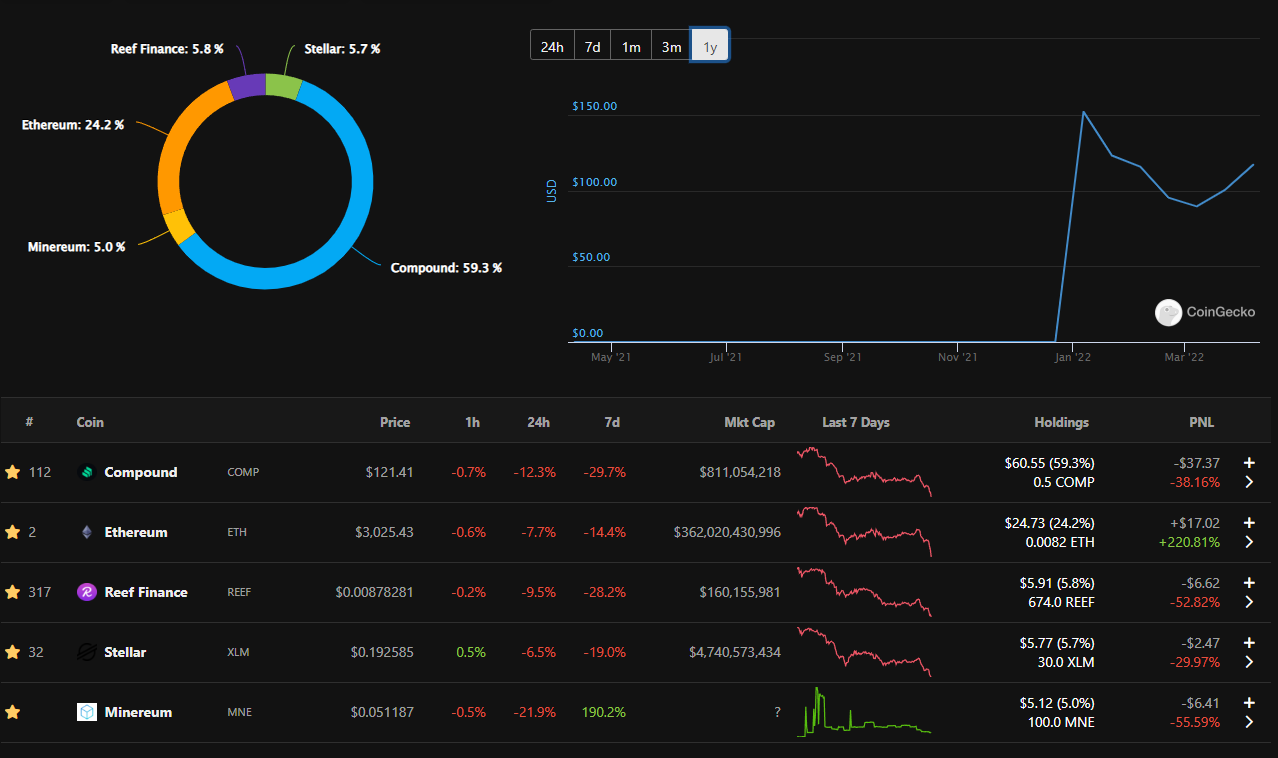Select the 1y chart range

pyautogui.click(x=710, y=46)
